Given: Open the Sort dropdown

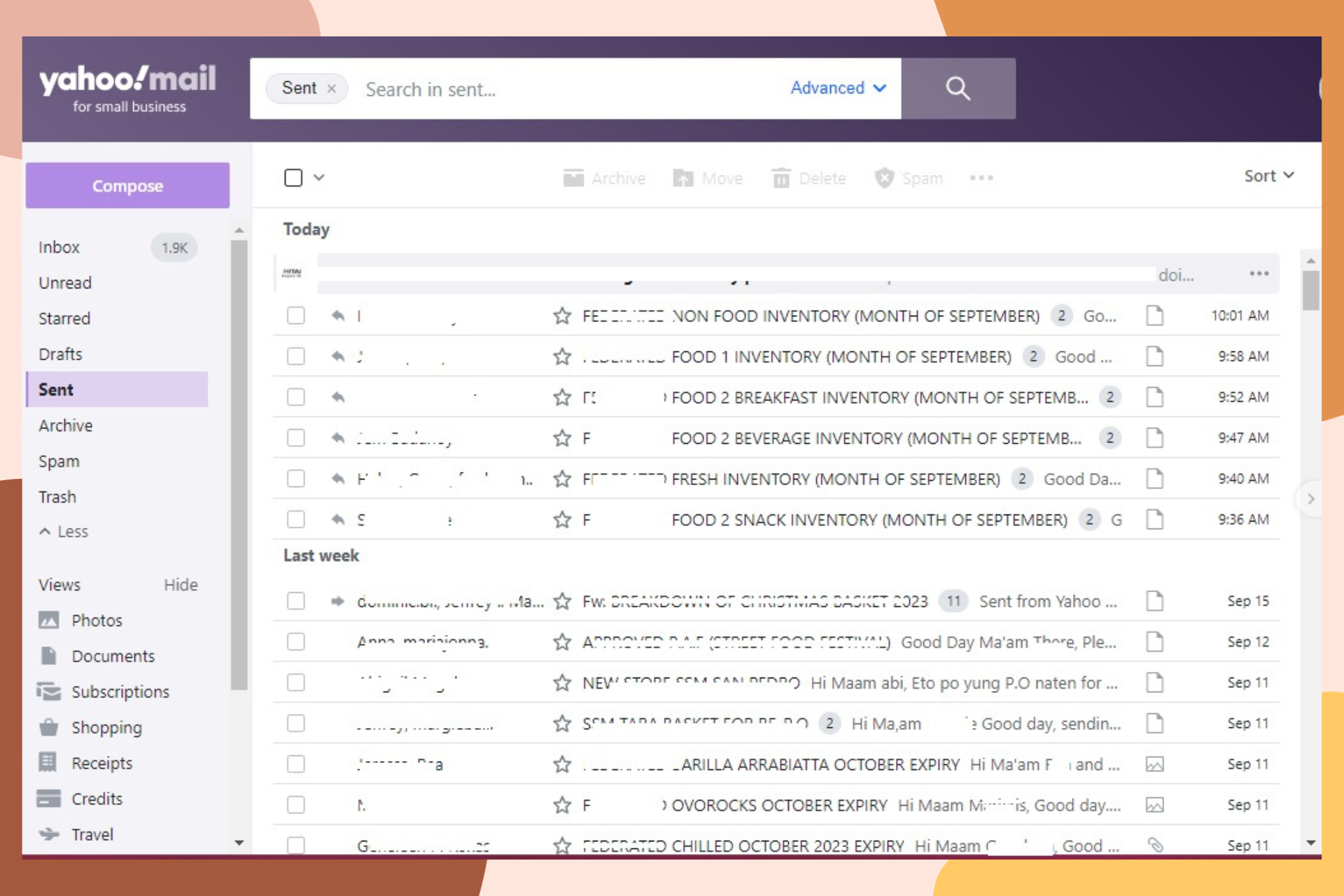Looking at the screenshot, I should 1268,176.
